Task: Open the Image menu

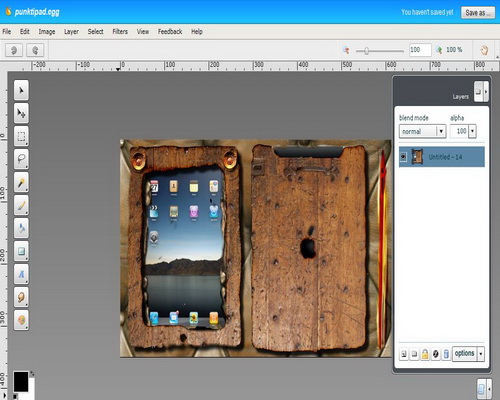Action: pos(47,32)
